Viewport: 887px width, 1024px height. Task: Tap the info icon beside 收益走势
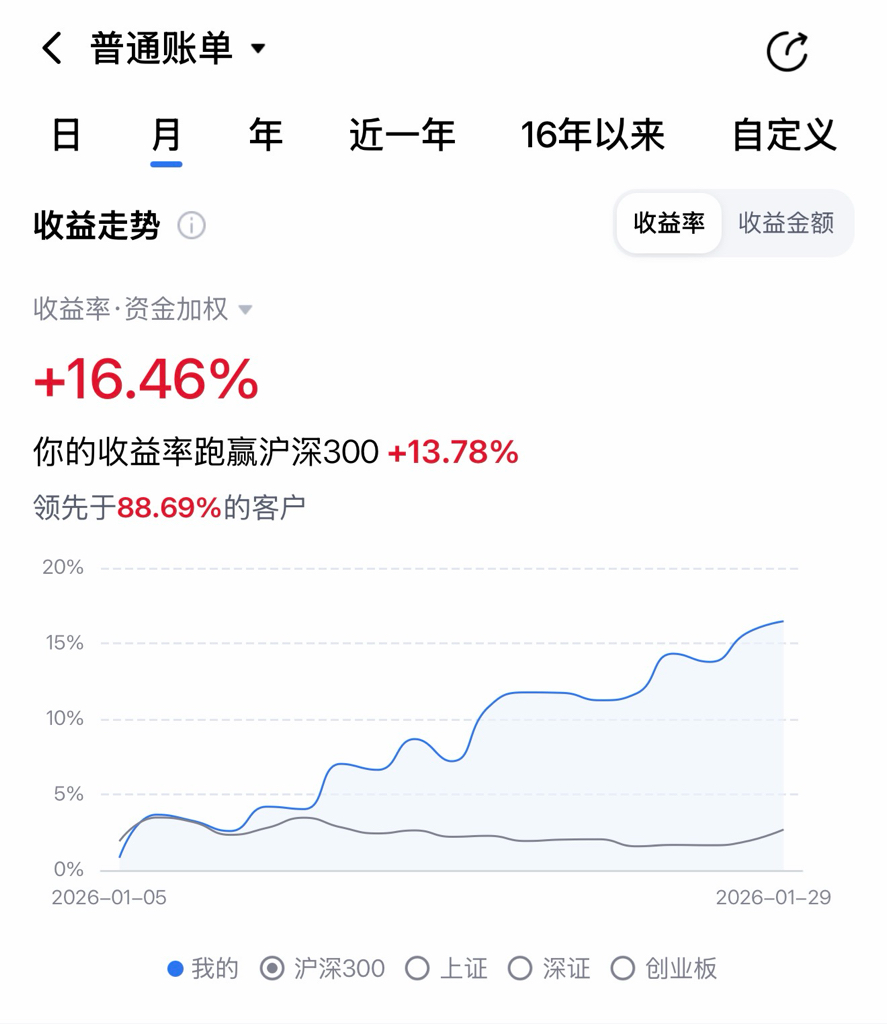click(x=191, y=225)
